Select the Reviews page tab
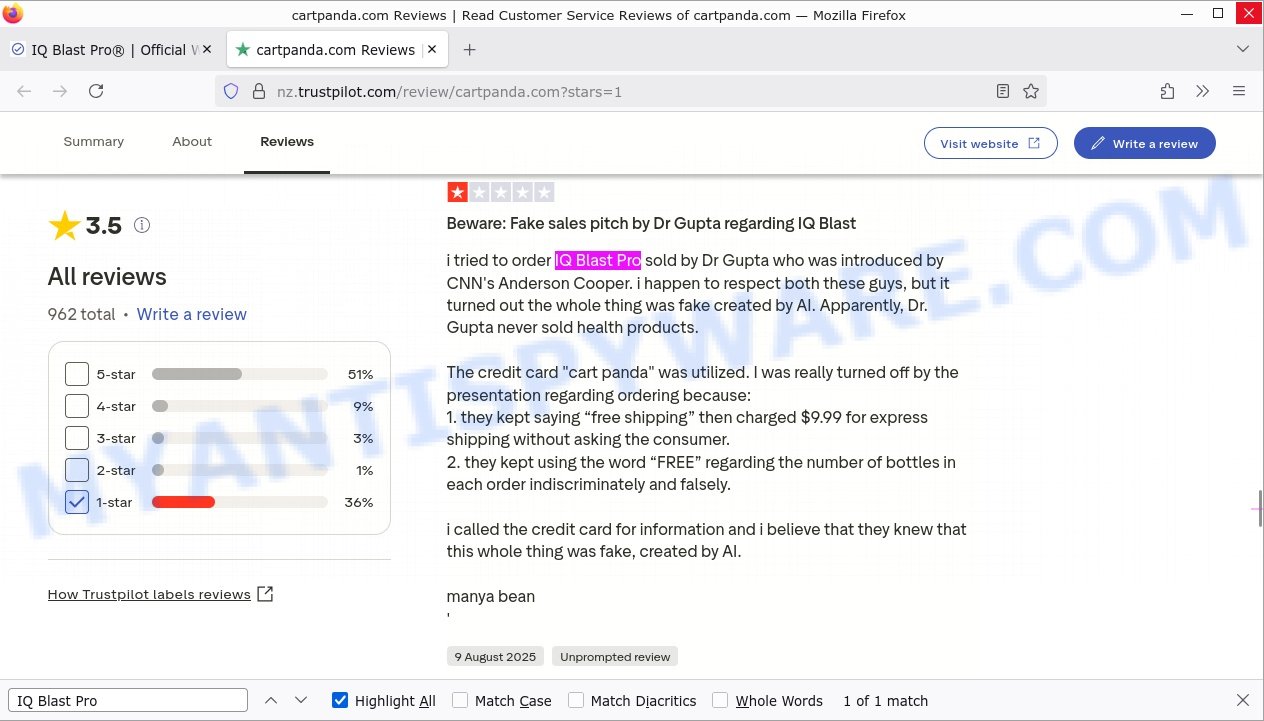This screenshot has height=721, width=1264. click(x=287, y=142)
